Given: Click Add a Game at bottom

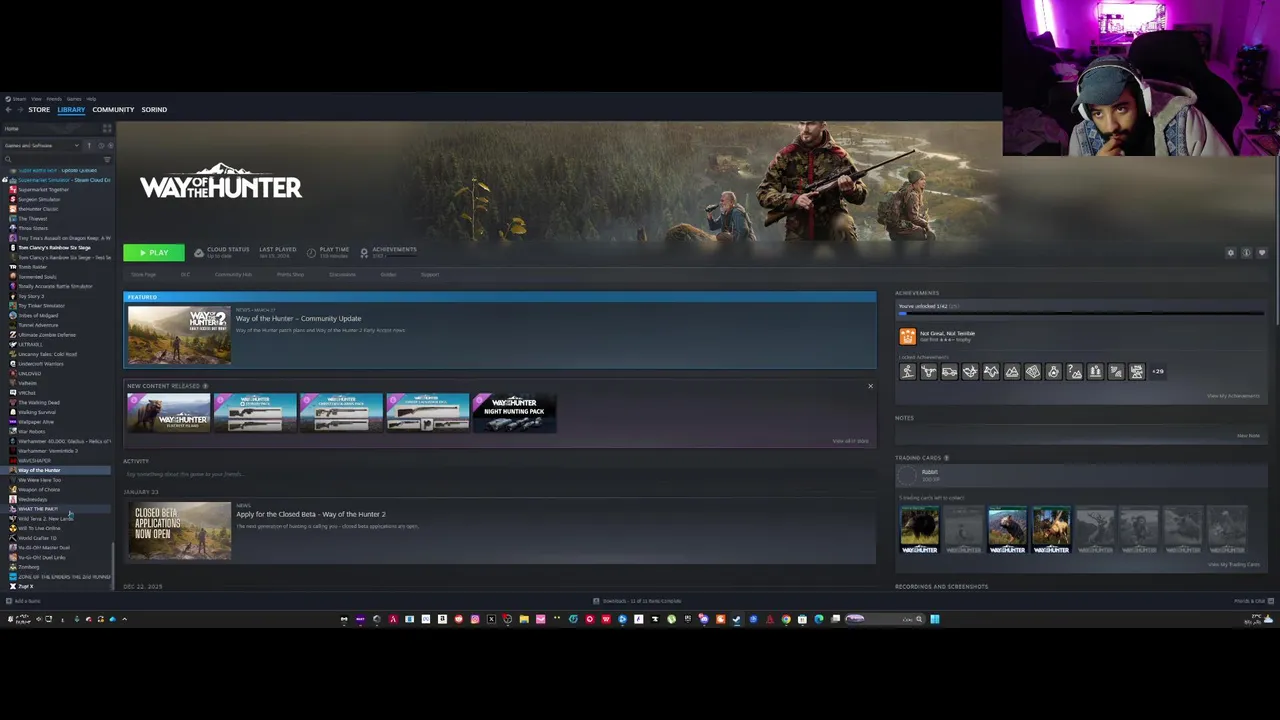Looking at the screenshot, I should (24, 601).
